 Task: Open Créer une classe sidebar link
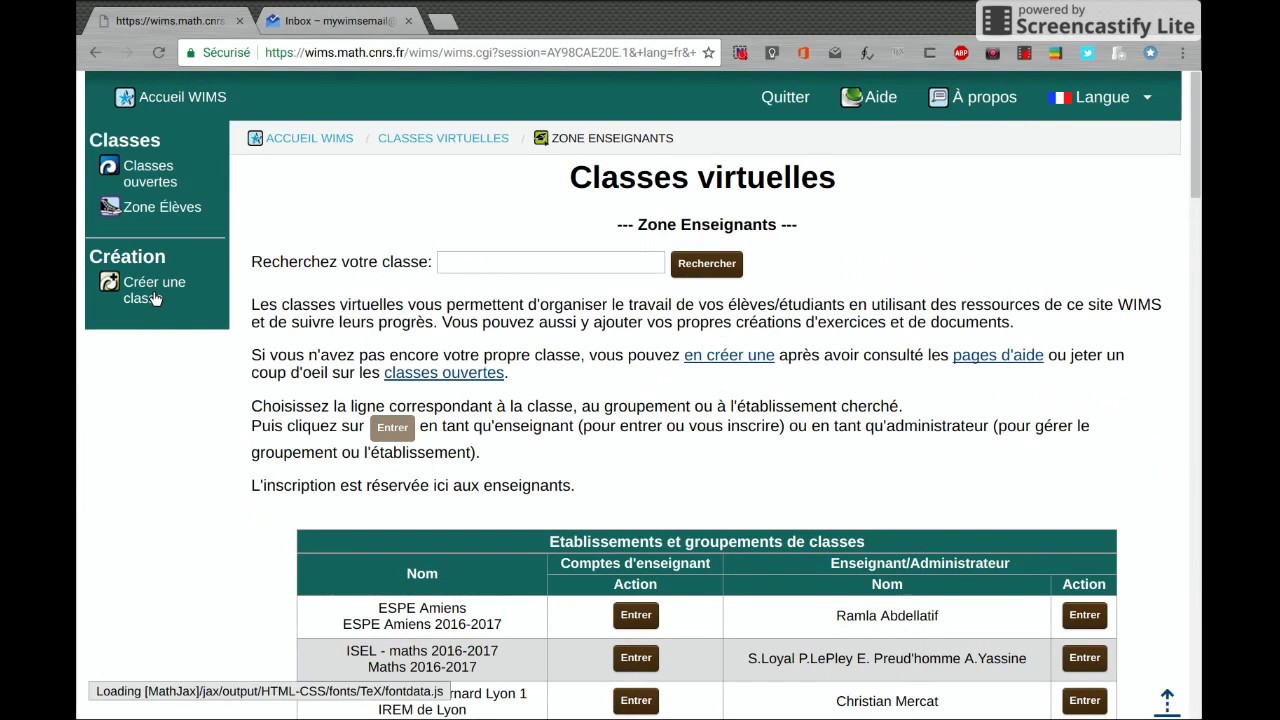(154, 290)
